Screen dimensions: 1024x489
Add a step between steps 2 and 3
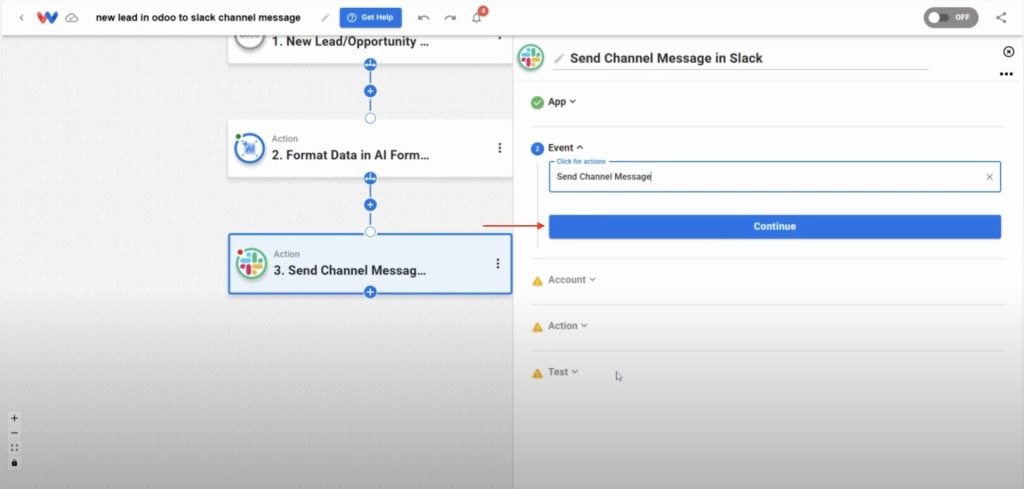pyautogui.click(x=370, y=204)
